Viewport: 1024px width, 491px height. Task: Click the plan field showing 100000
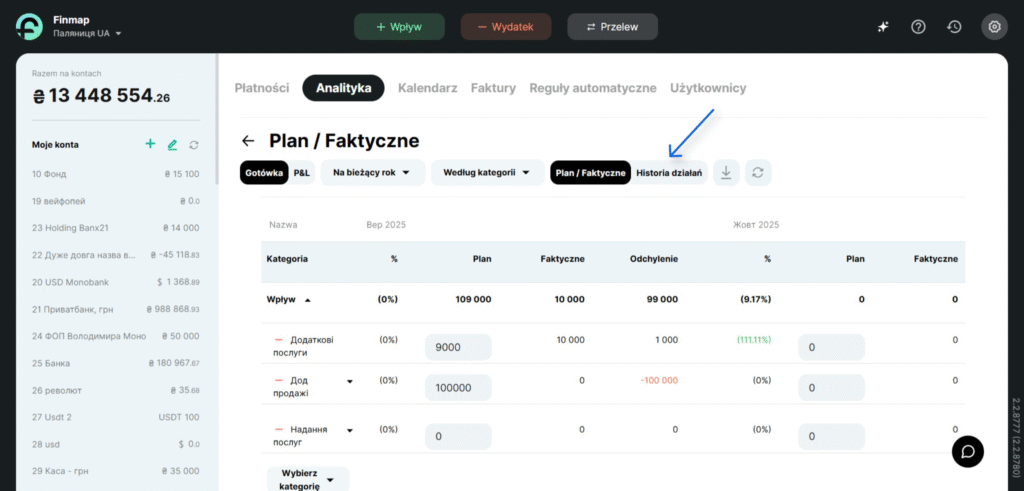coord(457,388)
